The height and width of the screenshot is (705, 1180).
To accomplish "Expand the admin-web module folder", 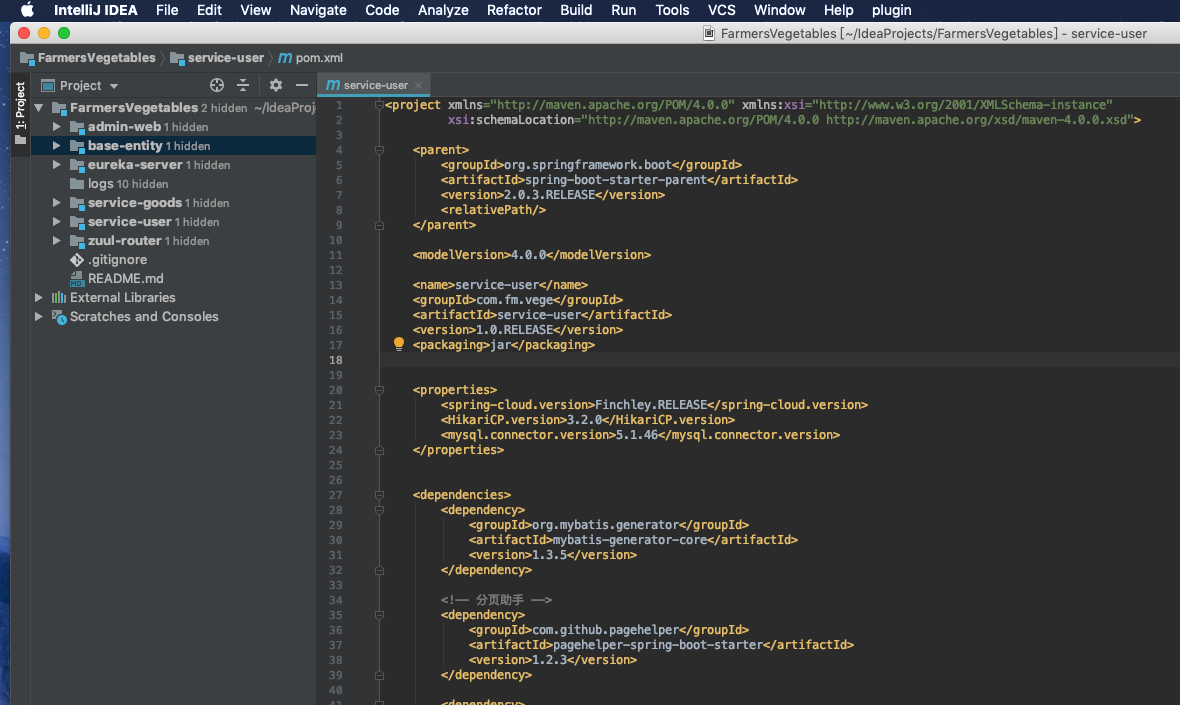I will (58, 127).
